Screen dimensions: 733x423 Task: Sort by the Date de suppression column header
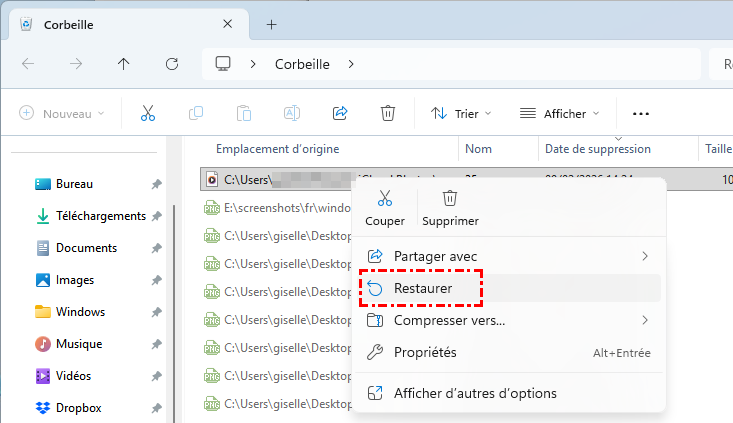pyautogui.click(x=597, y=149)
